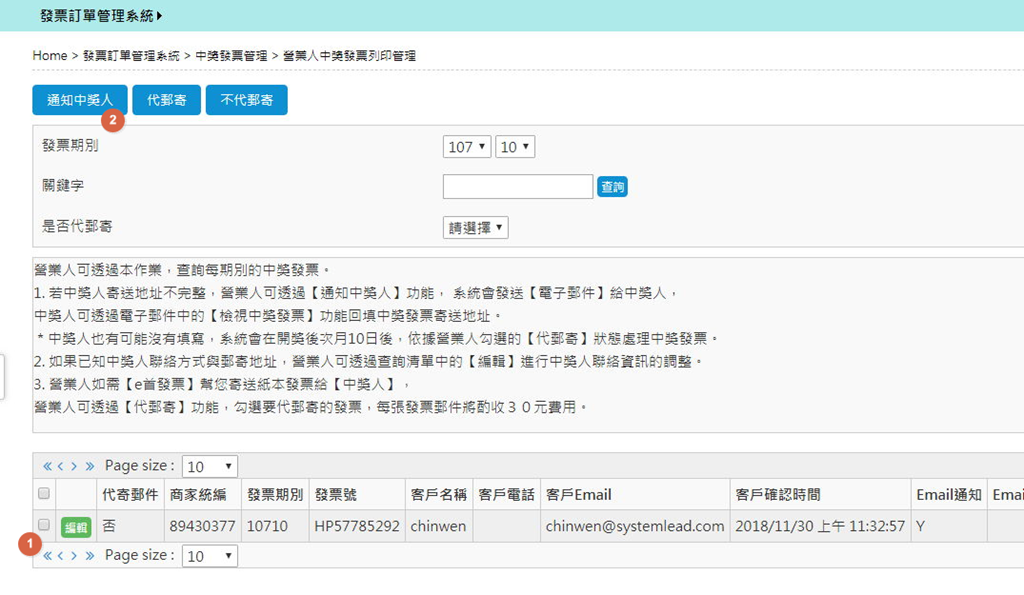Sort by 代寄郵件 column header

[x=130, y=495]
